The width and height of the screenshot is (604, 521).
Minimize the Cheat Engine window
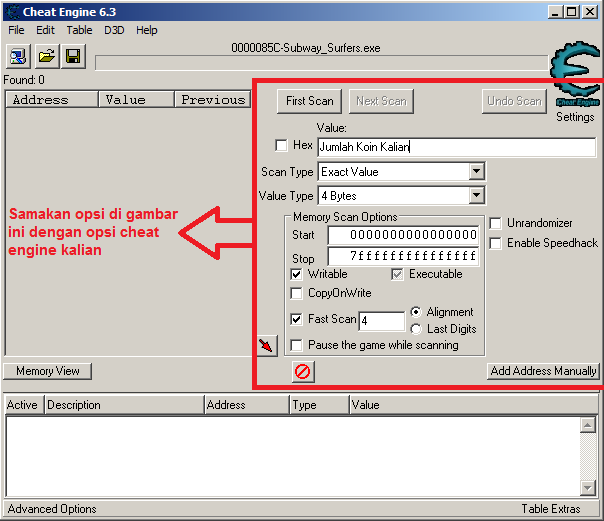(555, 12)
